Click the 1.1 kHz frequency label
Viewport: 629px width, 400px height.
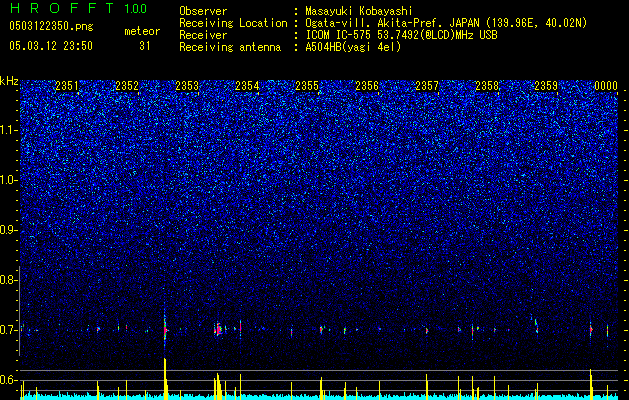tap(9, 130)
